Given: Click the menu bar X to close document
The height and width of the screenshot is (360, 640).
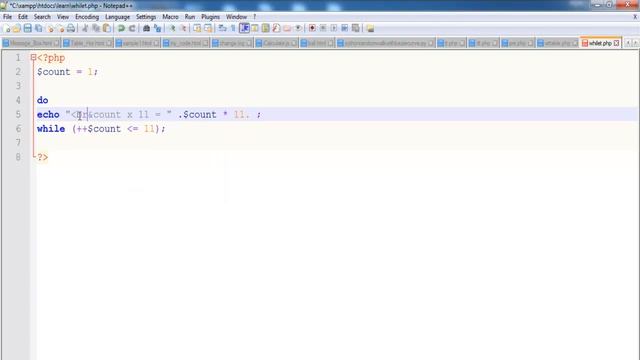Looking at the screenshot, I should 635,17.
